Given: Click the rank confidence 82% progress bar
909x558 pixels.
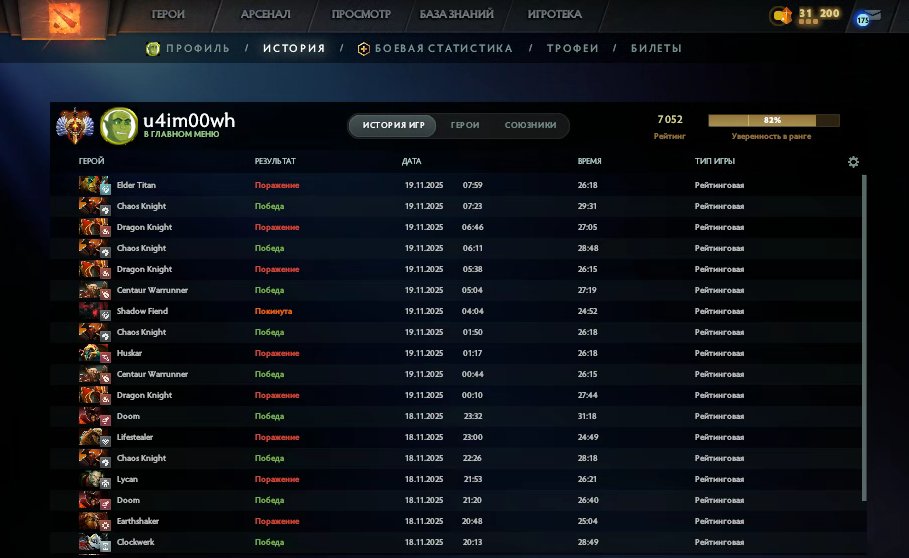Looking at the screenshot, I should (773, 120).
